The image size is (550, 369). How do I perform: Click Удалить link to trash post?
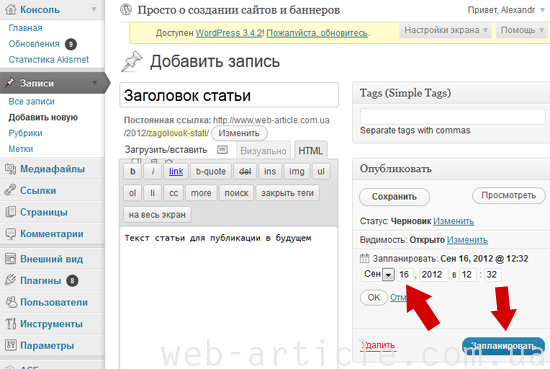tap(378, 345)
